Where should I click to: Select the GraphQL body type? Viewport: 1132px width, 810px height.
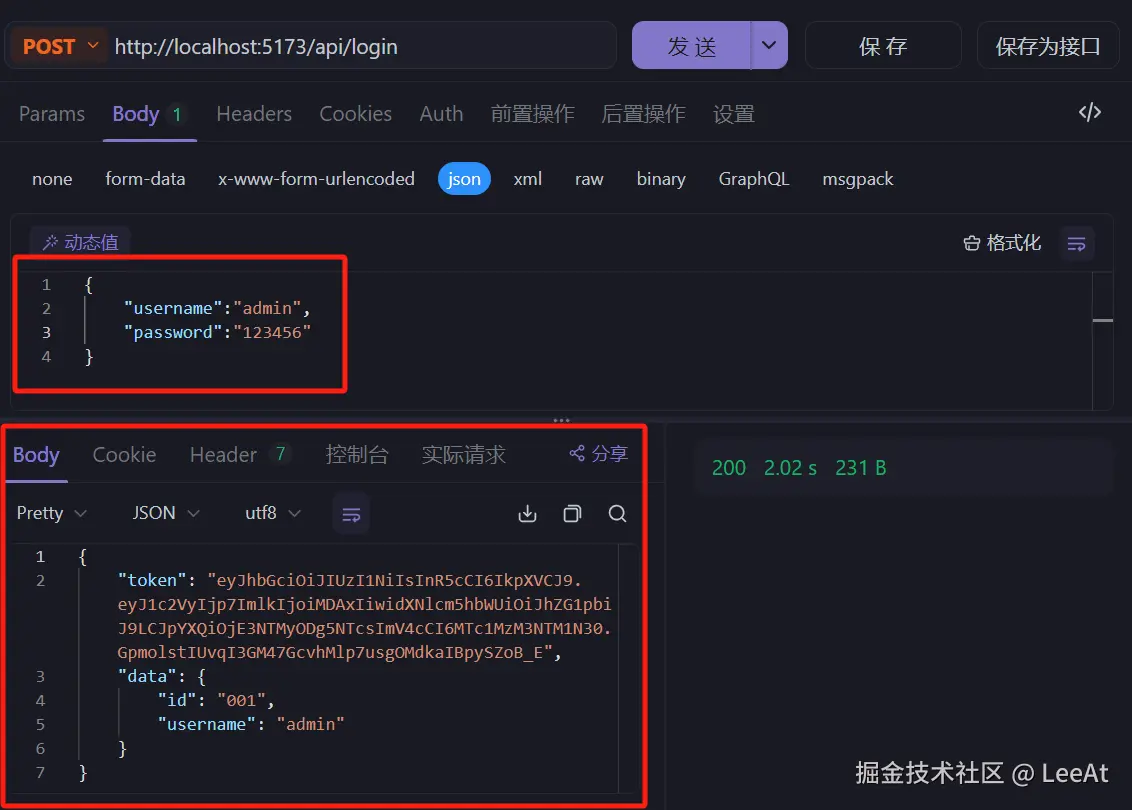[x=754, y=179]
